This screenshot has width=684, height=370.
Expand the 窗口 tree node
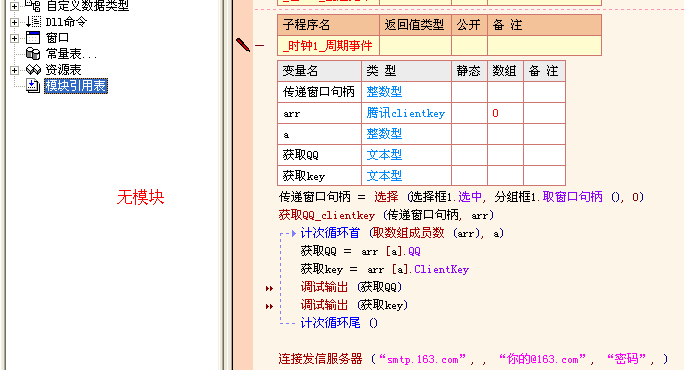coord(14,38)
